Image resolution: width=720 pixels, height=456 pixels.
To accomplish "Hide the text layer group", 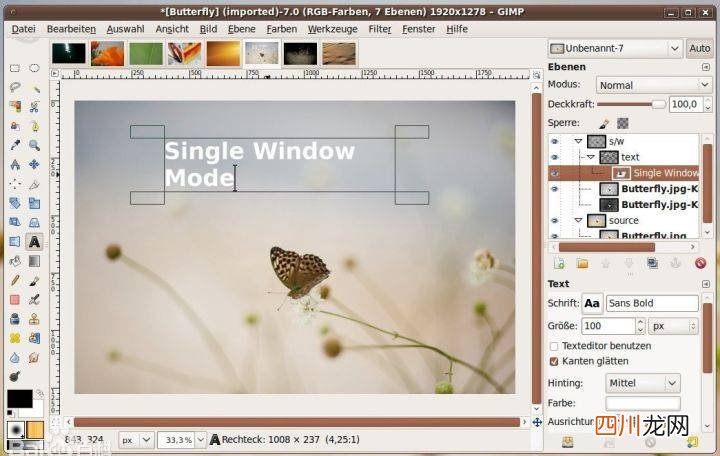I will [555, 158].
